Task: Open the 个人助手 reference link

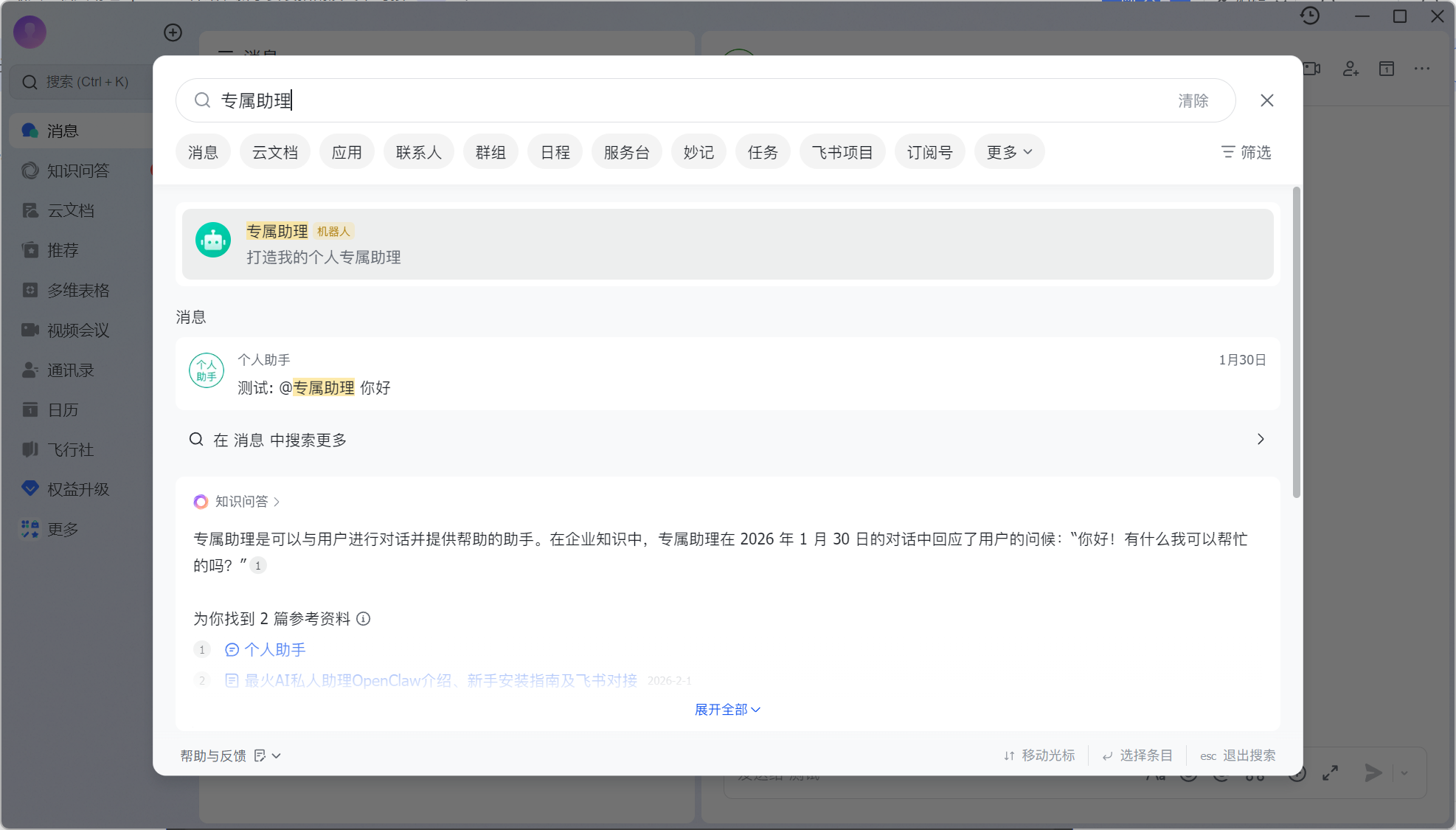Action: (274, 649)
